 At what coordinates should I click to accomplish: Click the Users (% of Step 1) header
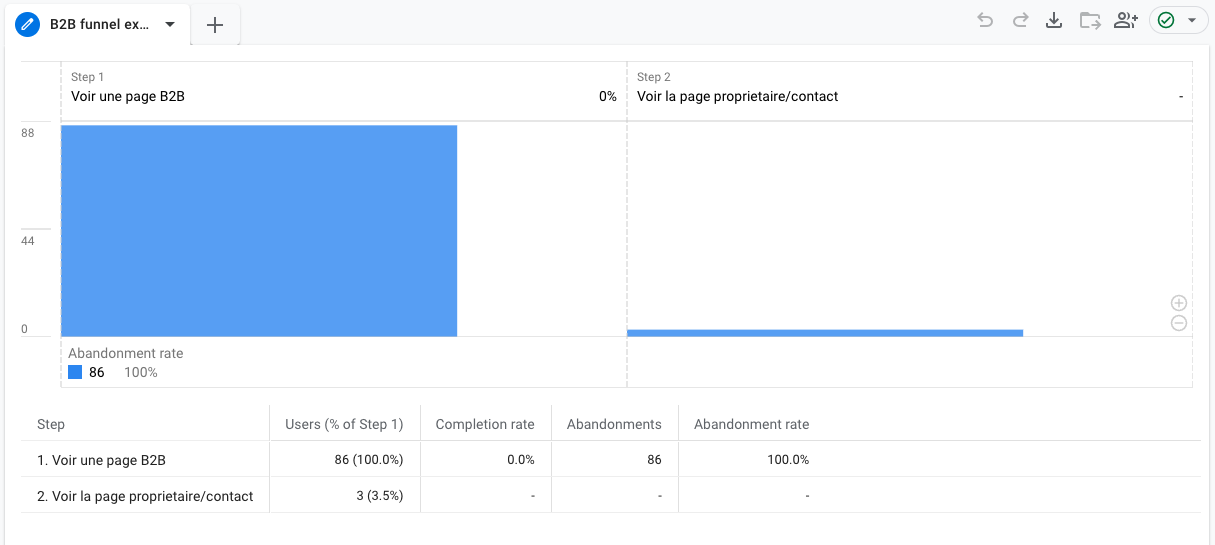coord(344,424)
